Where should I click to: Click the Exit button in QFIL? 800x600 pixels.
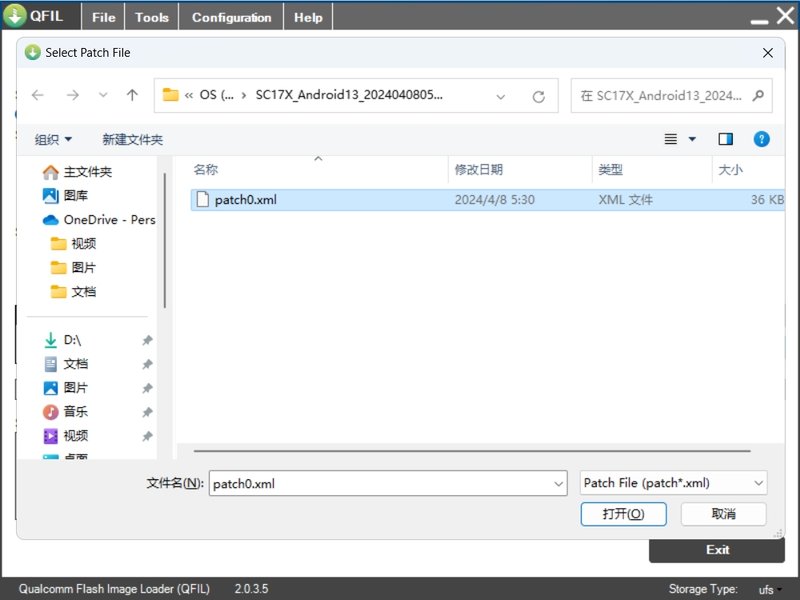[x=717, y=551]
